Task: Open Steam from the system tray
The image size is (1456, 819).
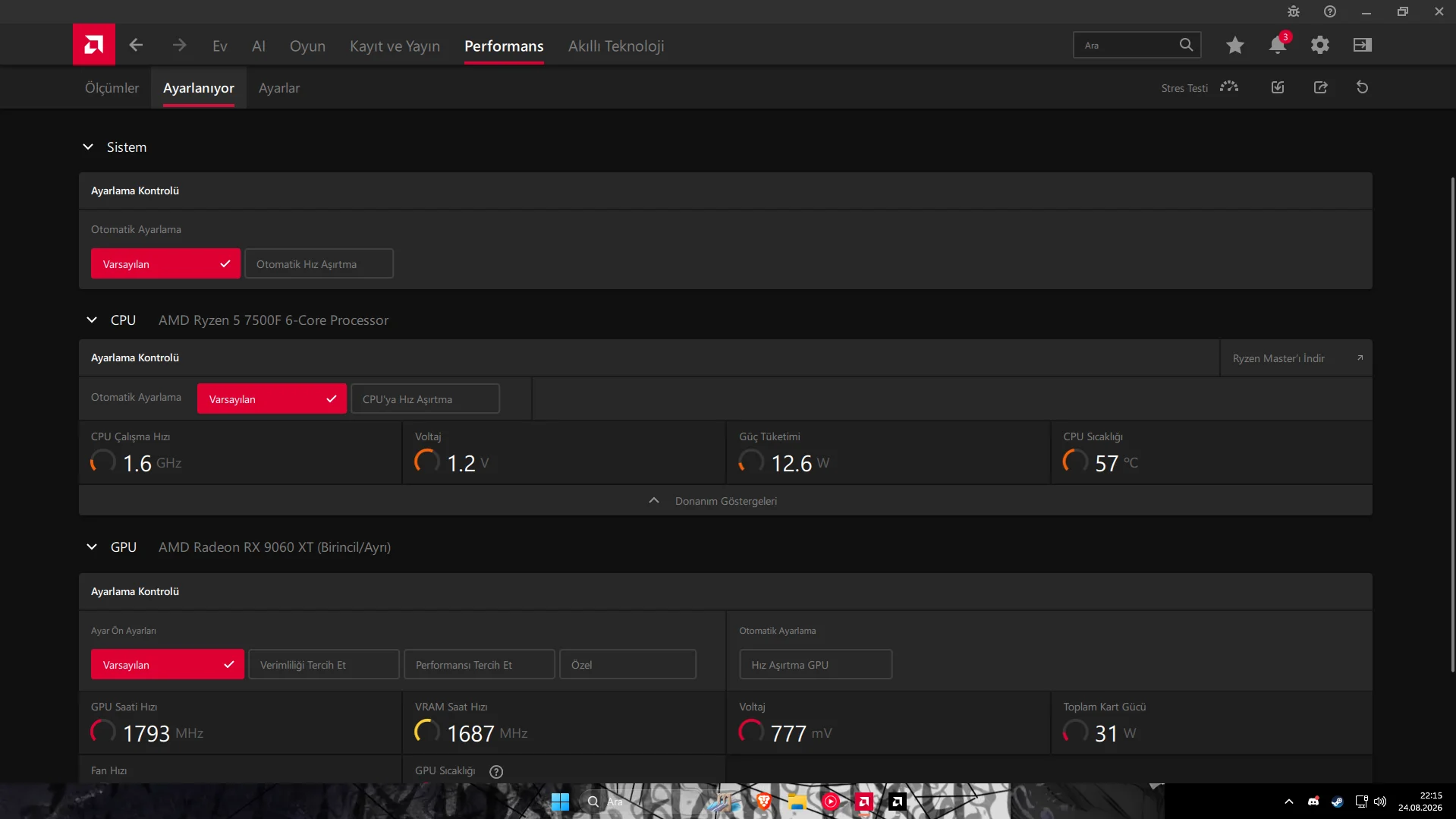Action: pyautogui.click(x=1337, y=802)
